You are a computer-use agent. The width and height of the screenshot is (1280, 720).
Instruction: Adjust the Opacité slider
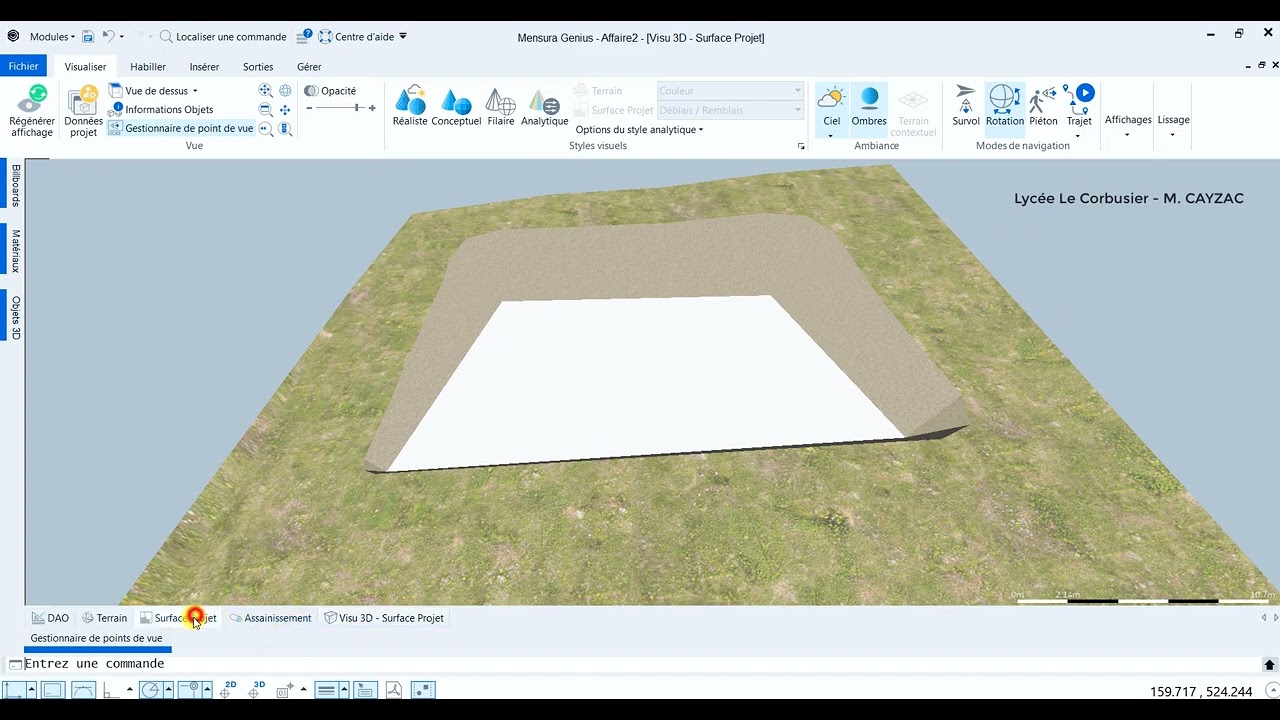[x=356, y=108]
